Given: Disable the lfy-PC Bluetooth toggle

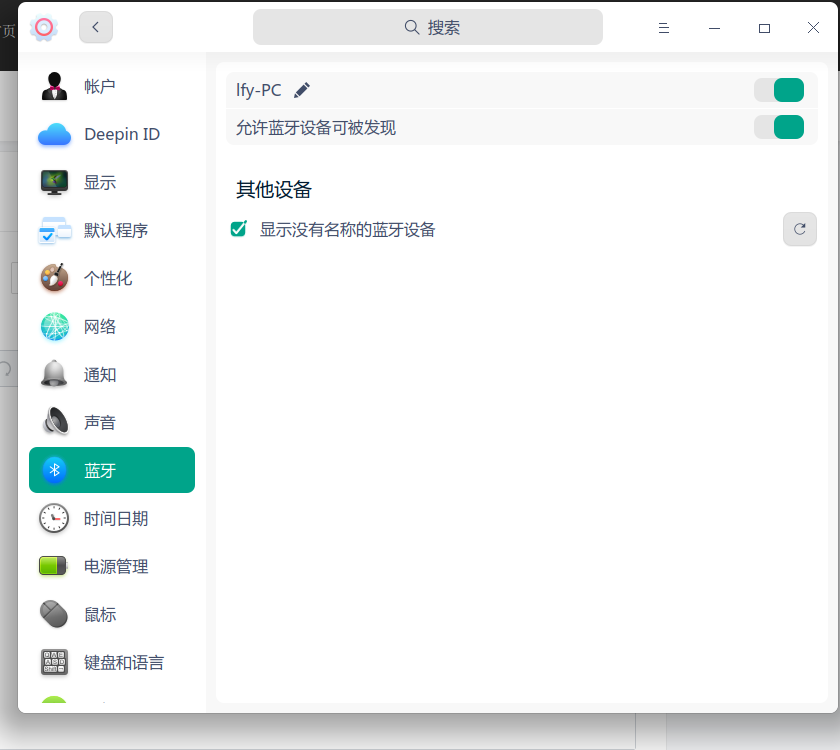Looking at the screenshot, I should pos(778,89).
